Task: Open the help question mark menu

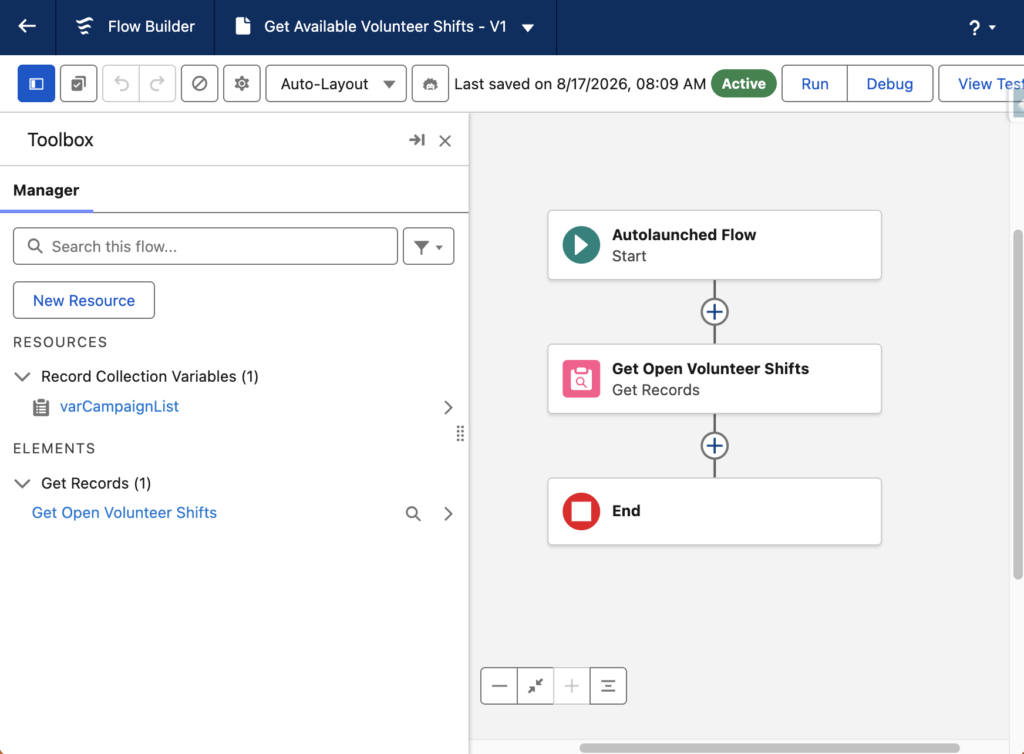Action: pyautogui.click(x=981, y=27)
